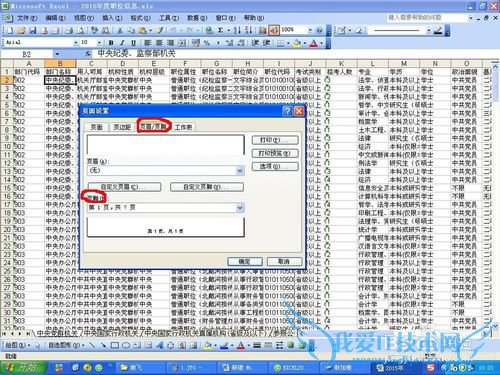Click the 选项 button in dialog
Image resolution: width=500 pixels, height=375 pixels.
(275, 166)
